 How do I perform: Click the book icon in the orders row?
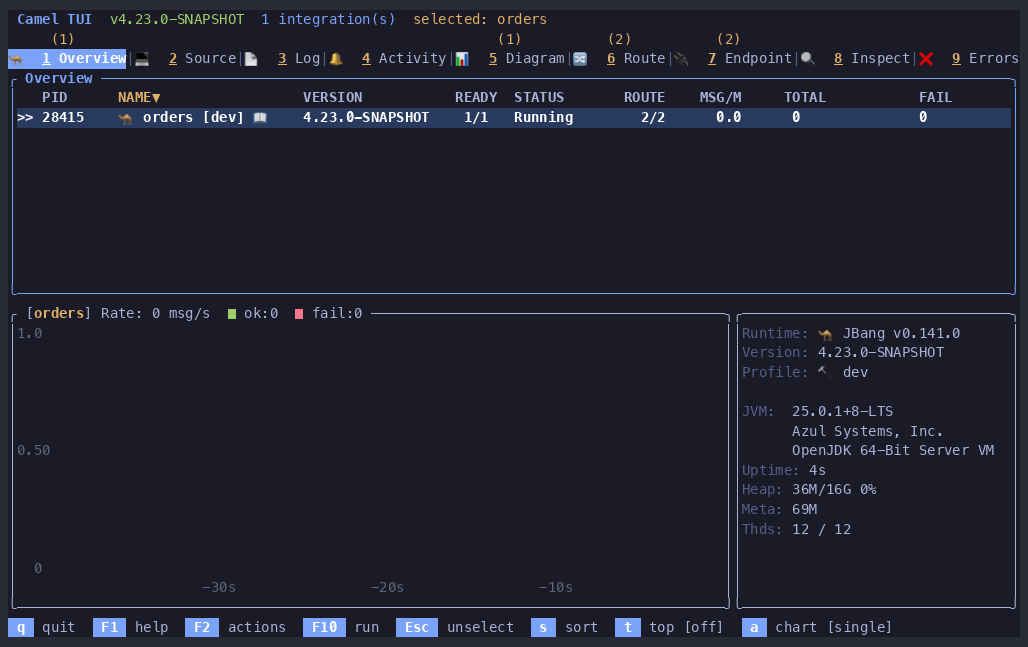point(260,117)
